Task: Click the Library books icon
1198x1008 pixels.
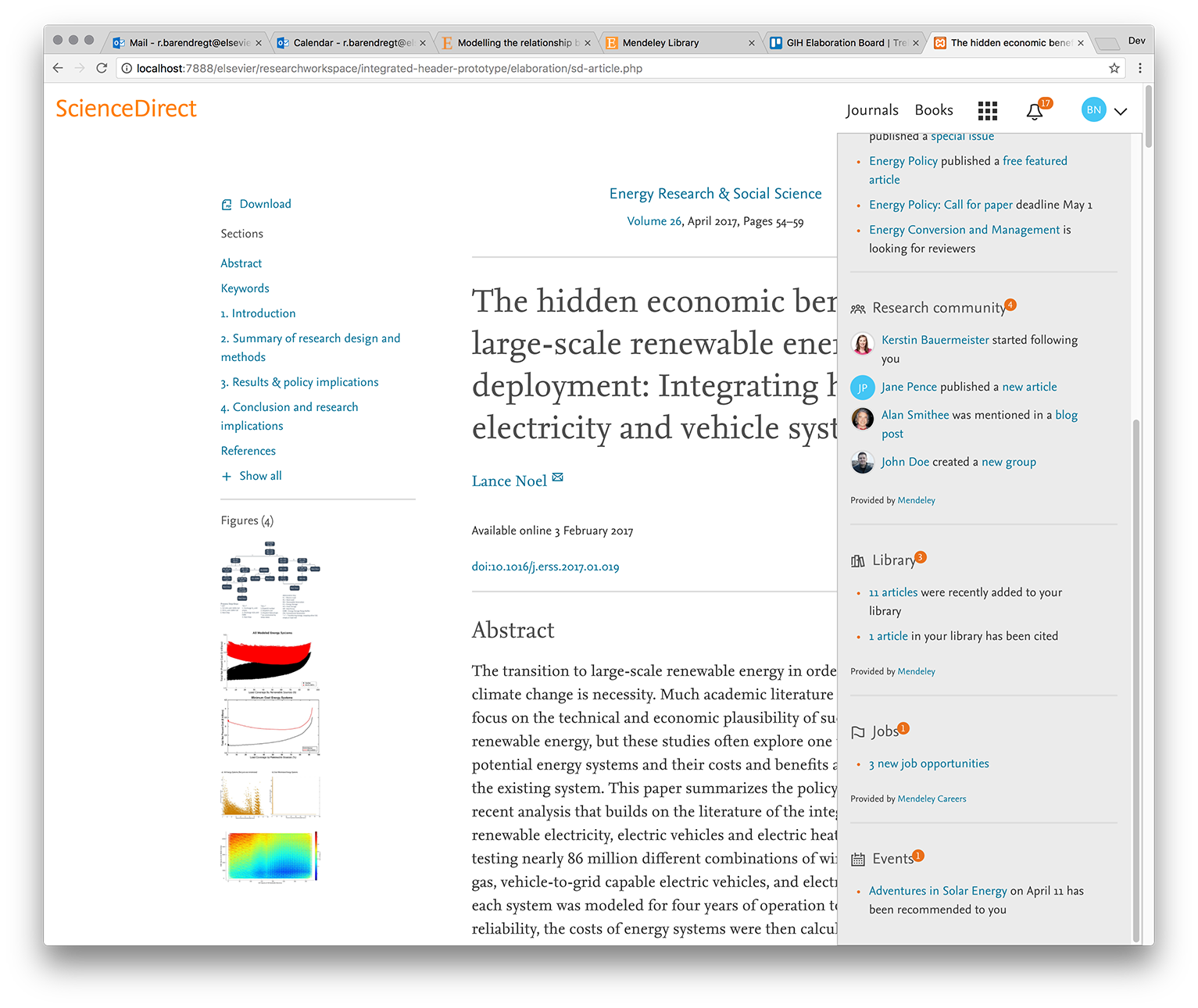Action: (x=858, y=561)
